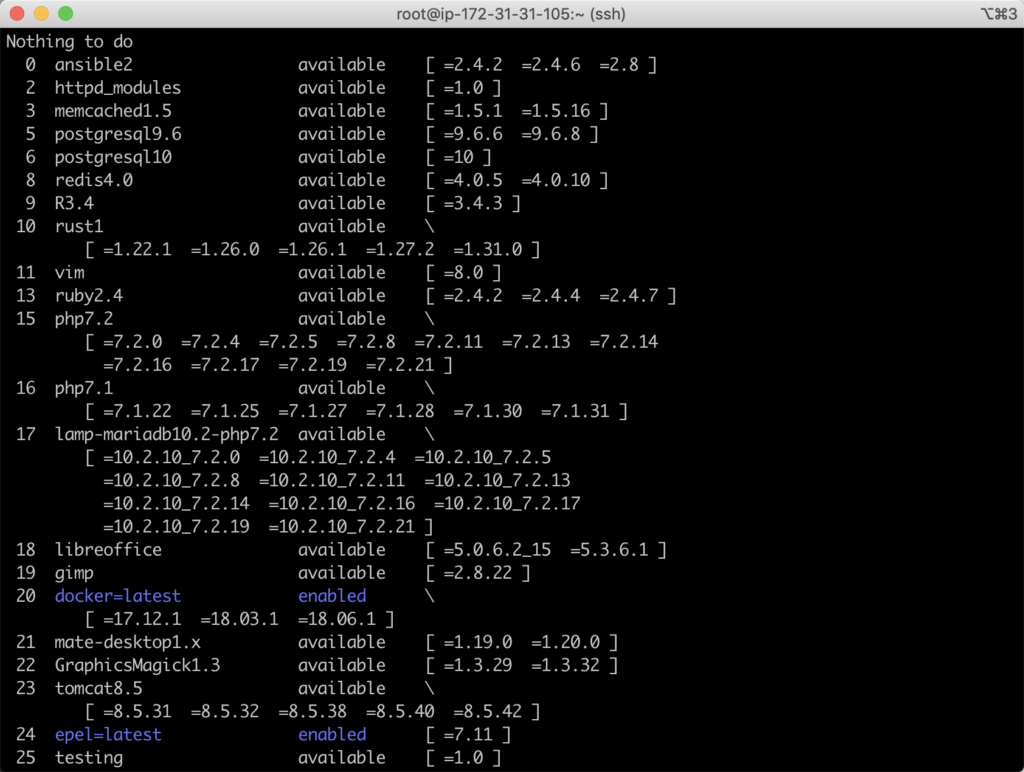Click 'available' status on the gimp row
This screenshot has width=1024, height=772.
[342, 573]
